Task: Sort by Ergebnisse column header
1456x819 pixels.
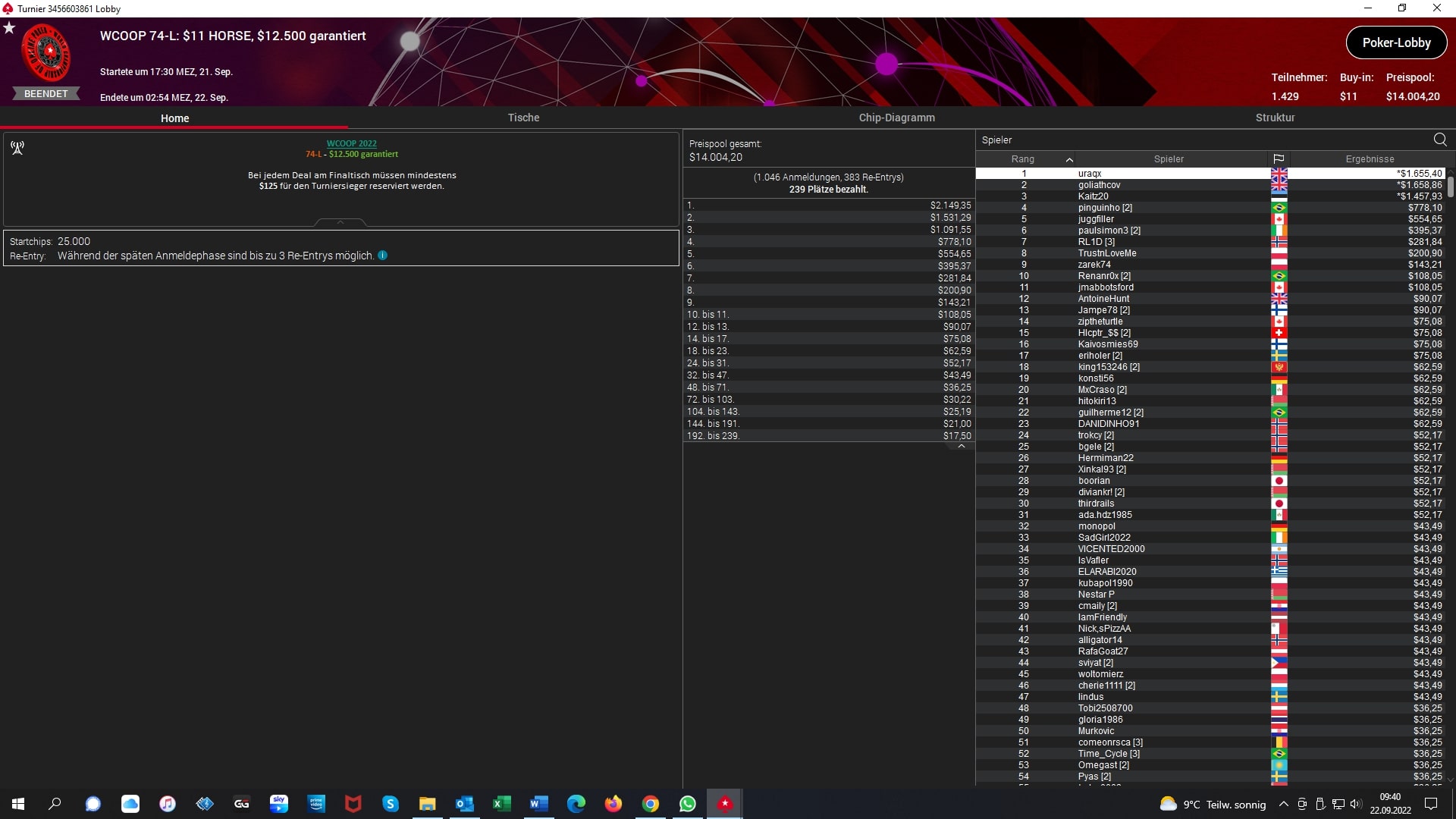Action: [x=1370, y=159]
